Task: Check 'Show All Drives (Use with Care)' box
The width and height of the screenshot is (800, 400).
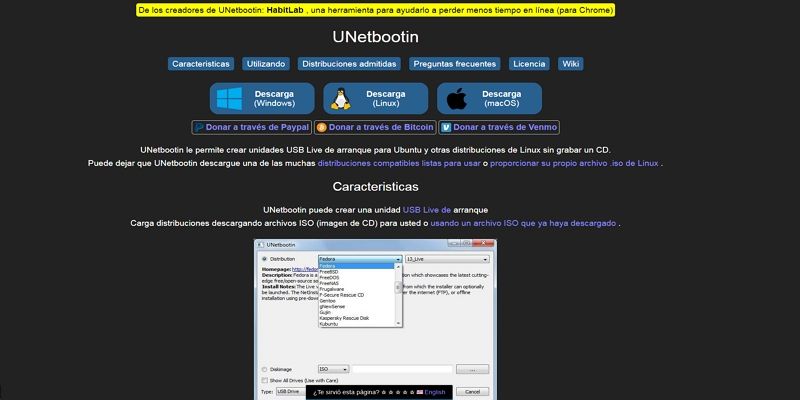Action: point(264,380)
